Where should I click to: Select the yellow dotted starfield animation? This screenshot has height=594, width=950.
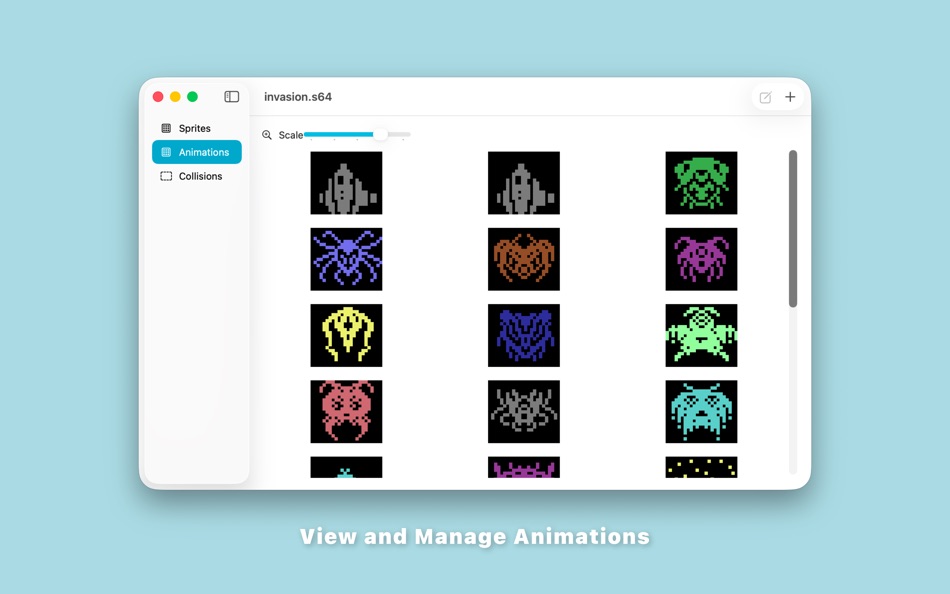pyautogui.click(x=702, y=467)
